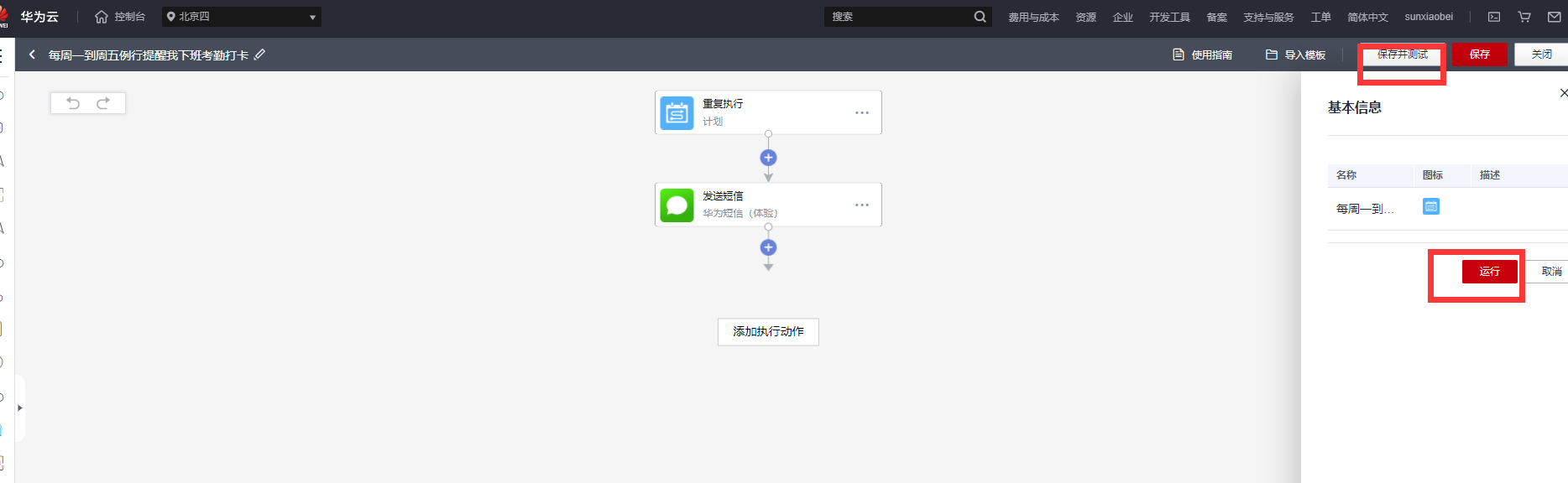Add step after 发送短信 node

click(768, 247)
